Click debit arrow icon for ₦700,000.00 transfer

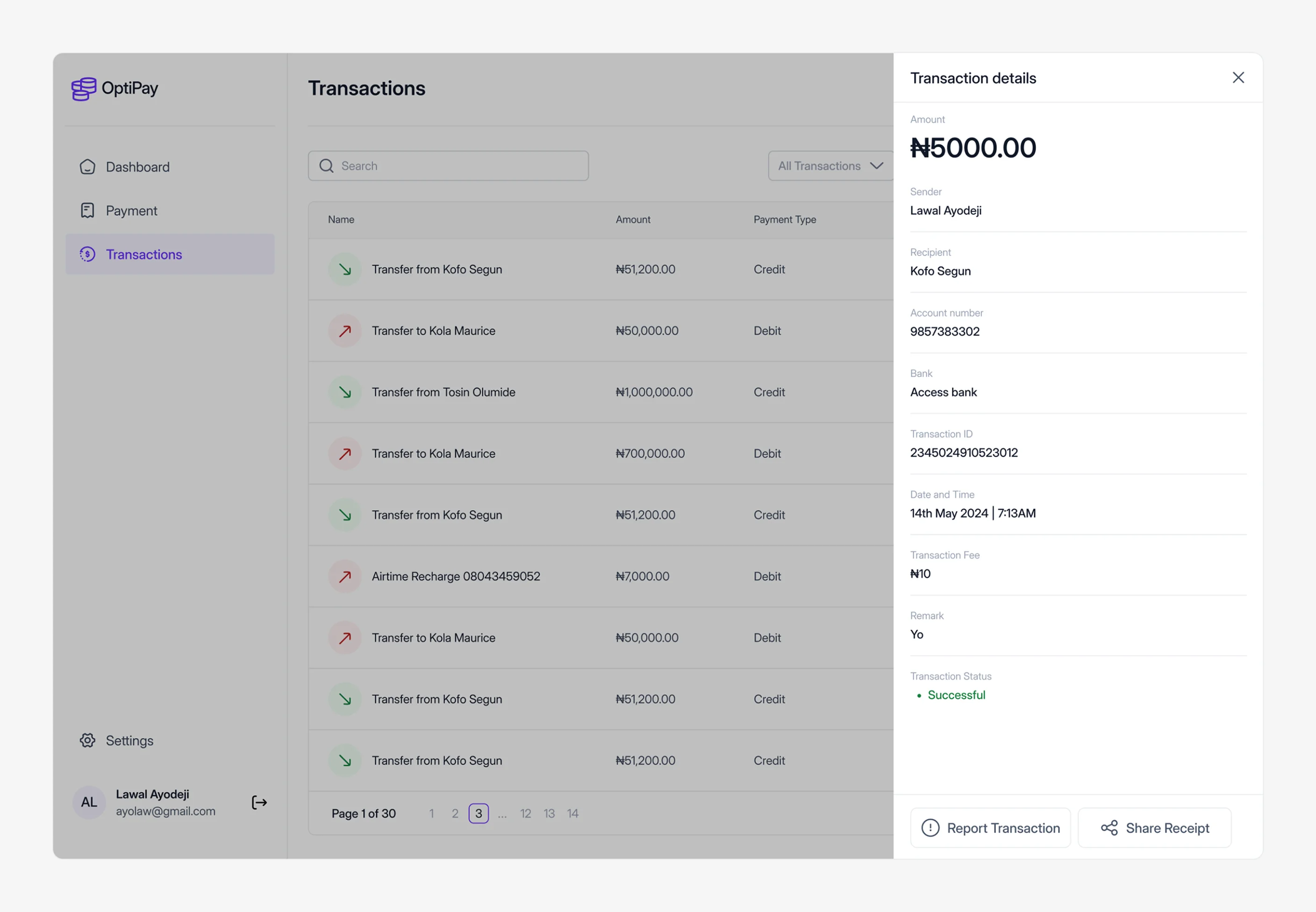[344, 454]
